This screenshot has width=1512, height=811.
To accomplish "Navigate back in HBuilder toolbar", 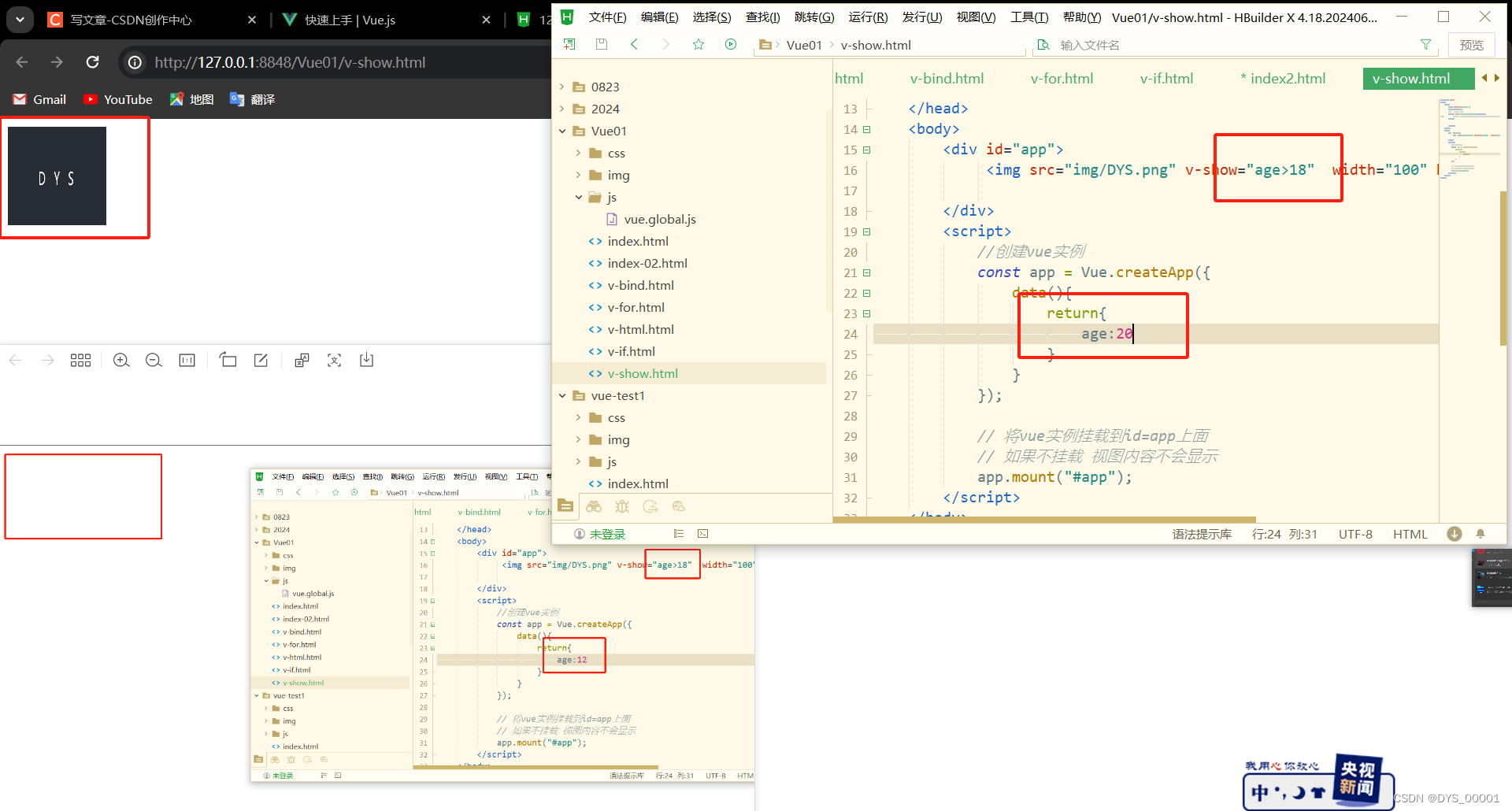I will click(634, 45).
